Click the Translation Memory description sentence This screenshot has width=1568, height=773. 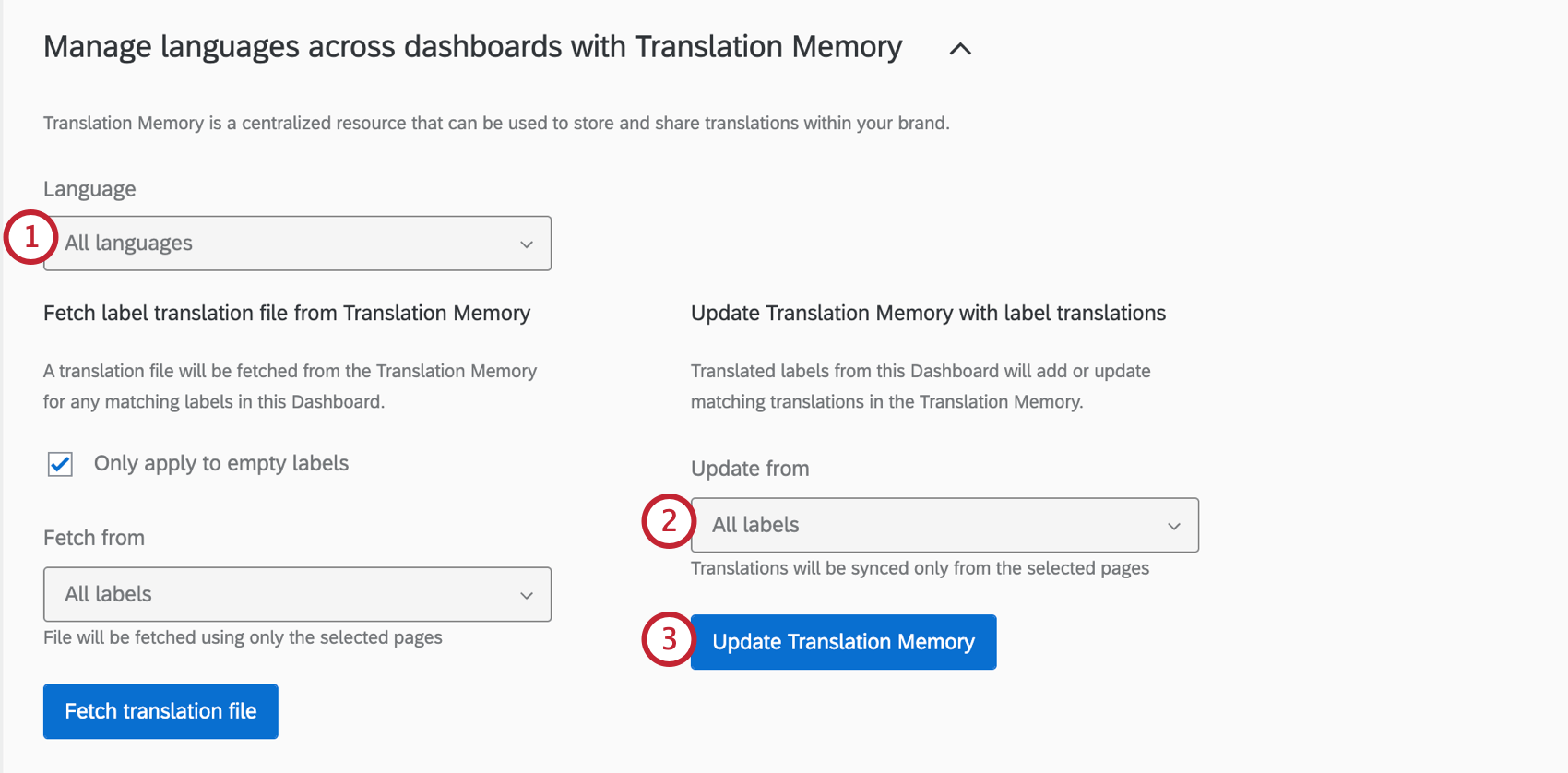click(x=496, y=122)
